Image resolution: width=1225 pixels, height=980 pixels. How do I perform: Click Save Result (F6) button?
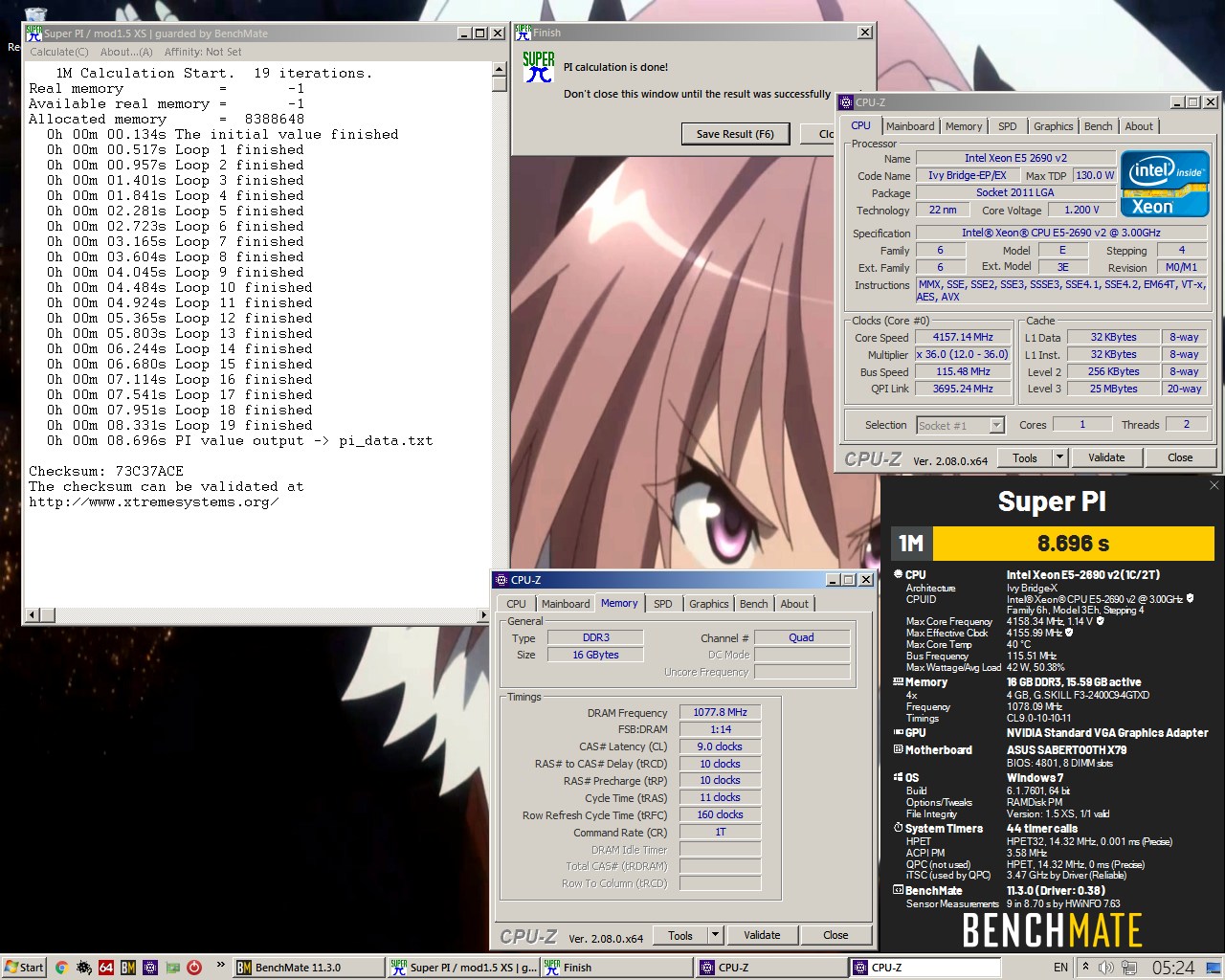click(735, 134)
